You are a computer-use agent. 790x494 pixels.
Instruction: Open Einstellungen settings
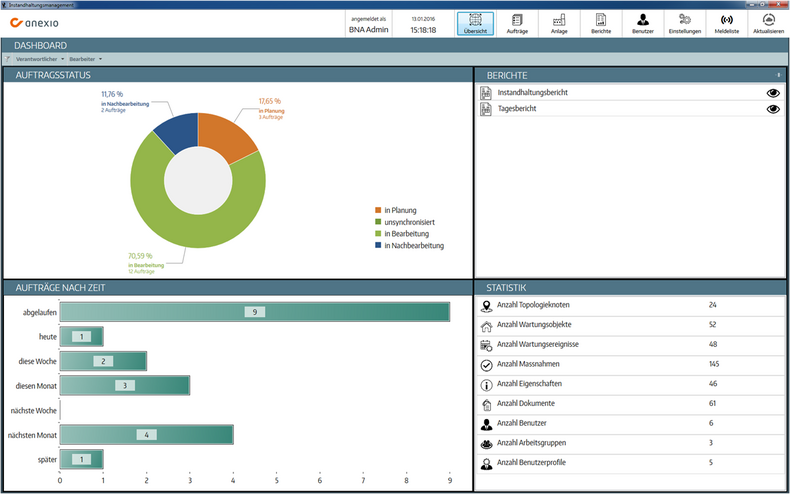[x=685, y=23]
